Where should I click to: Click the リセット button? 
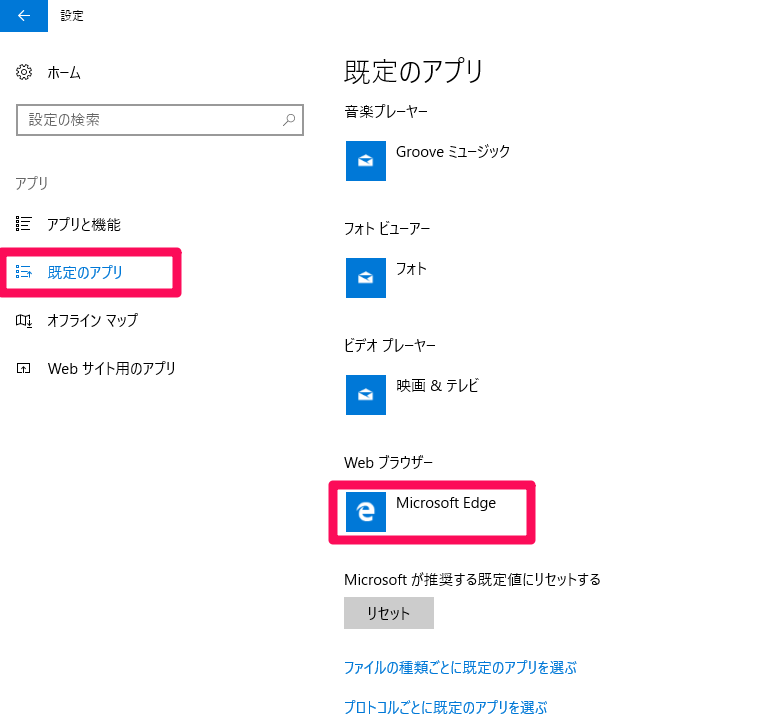point(389,613)
